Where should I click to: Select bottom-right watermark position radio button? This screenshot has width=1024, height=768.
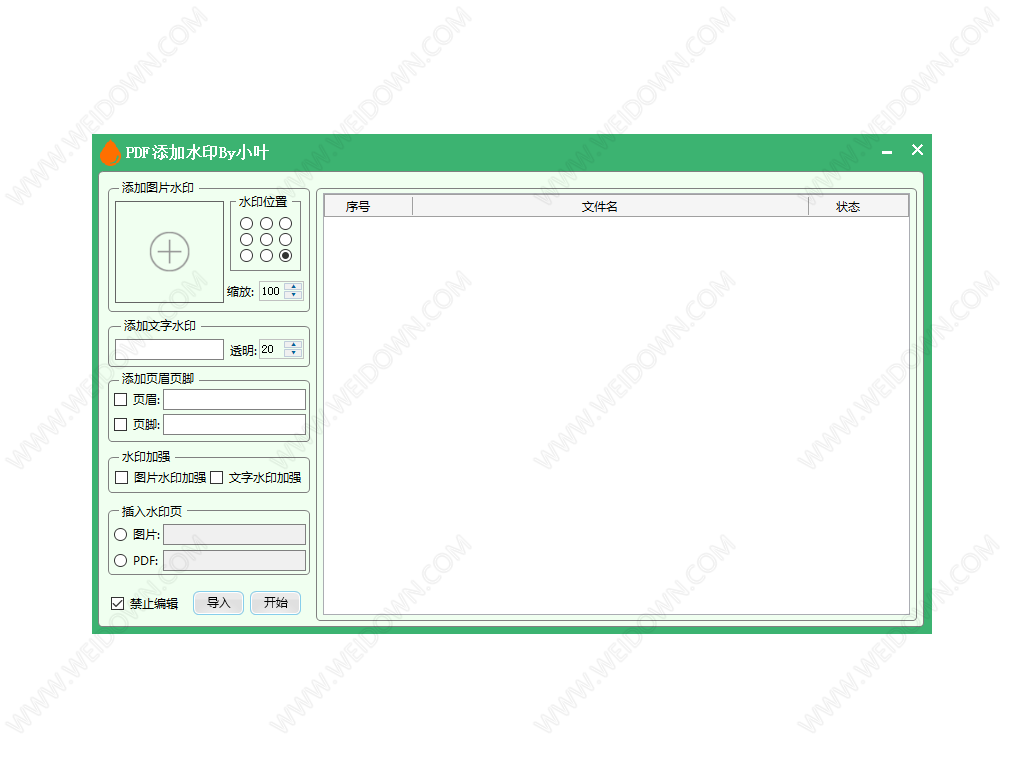coord(286,256)
